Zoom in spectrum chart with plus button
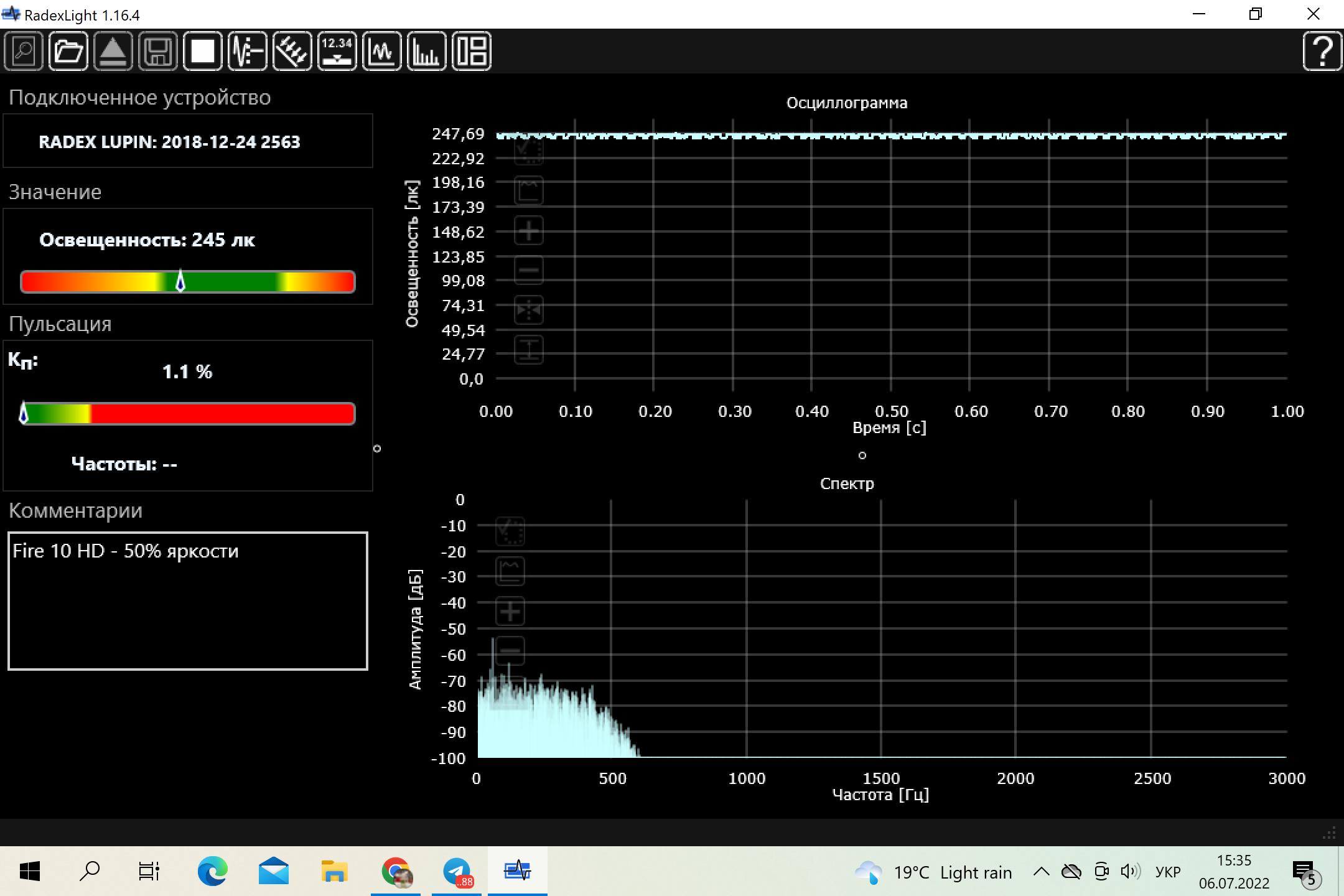The height and width of the screenshot is (896, 1344). (x=510, y=611)
